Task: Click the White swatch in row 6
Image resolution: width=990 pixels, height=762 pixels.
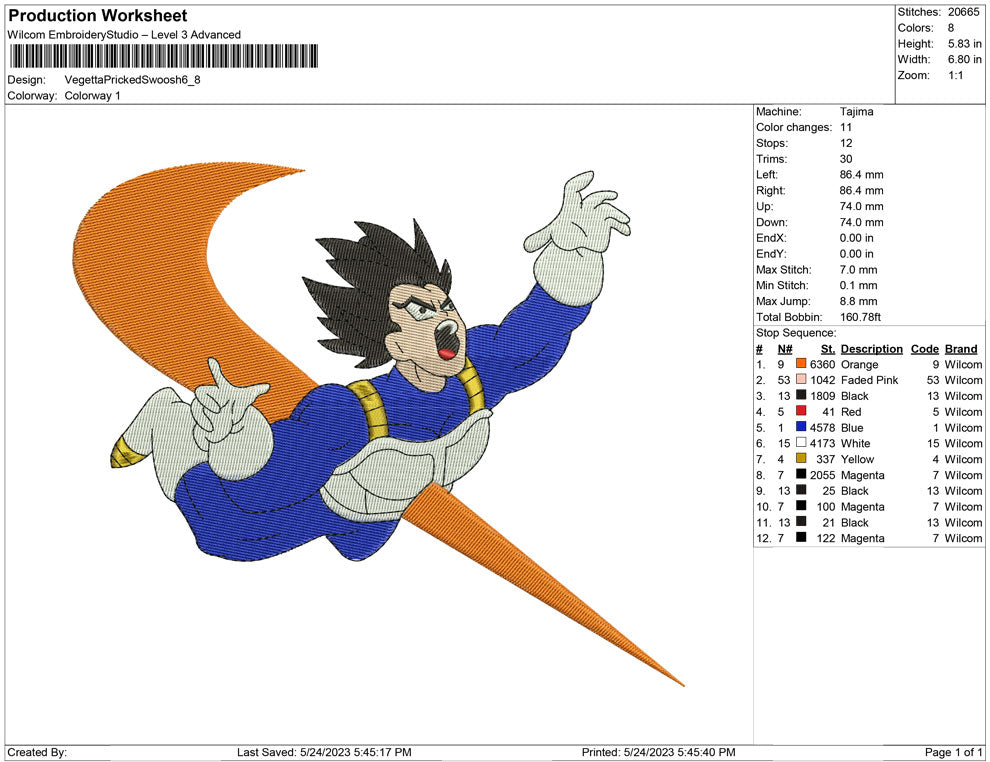Action: click(800, 443)
